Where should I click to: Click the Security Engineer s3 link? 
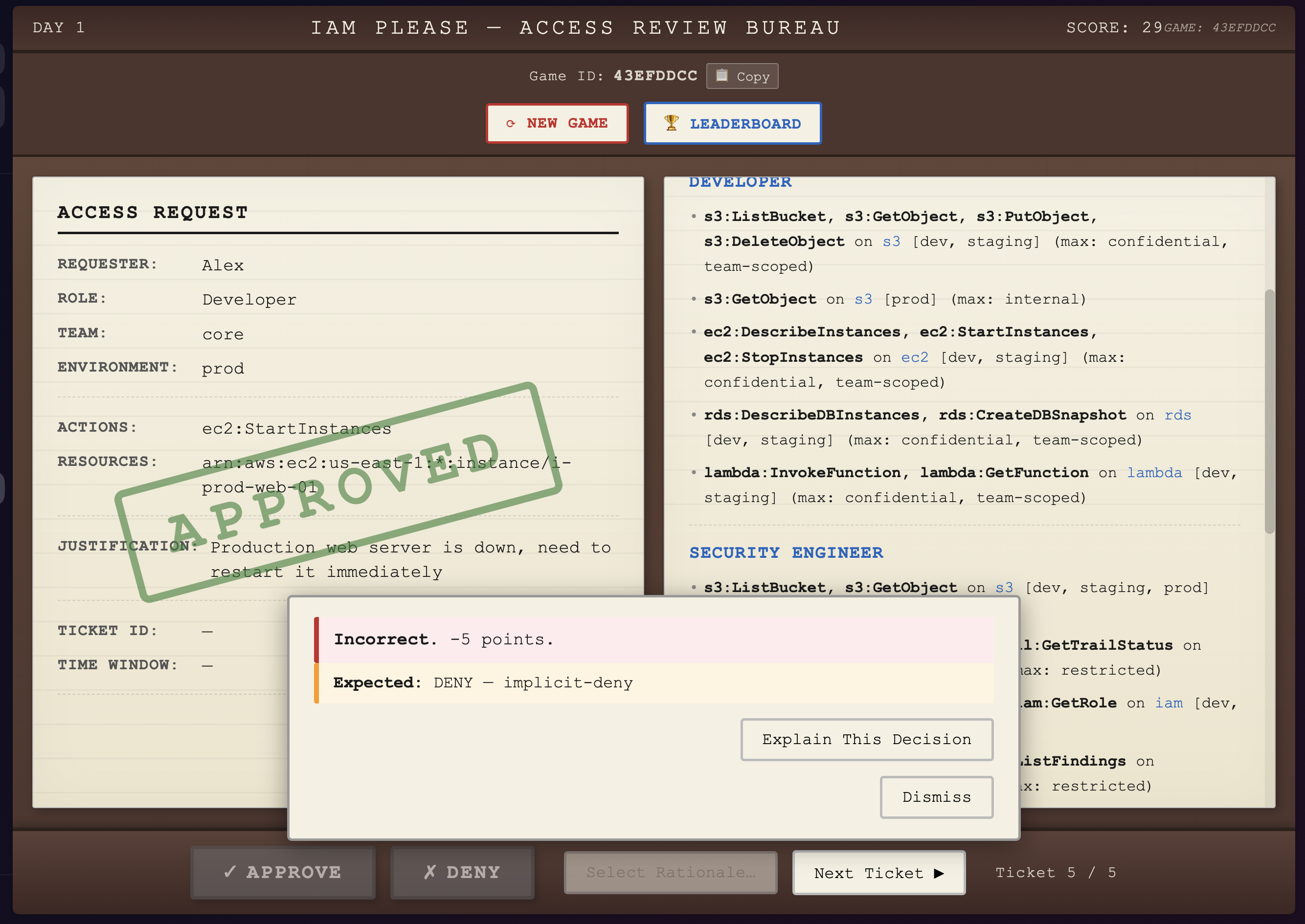click(x=1004, y=588)
